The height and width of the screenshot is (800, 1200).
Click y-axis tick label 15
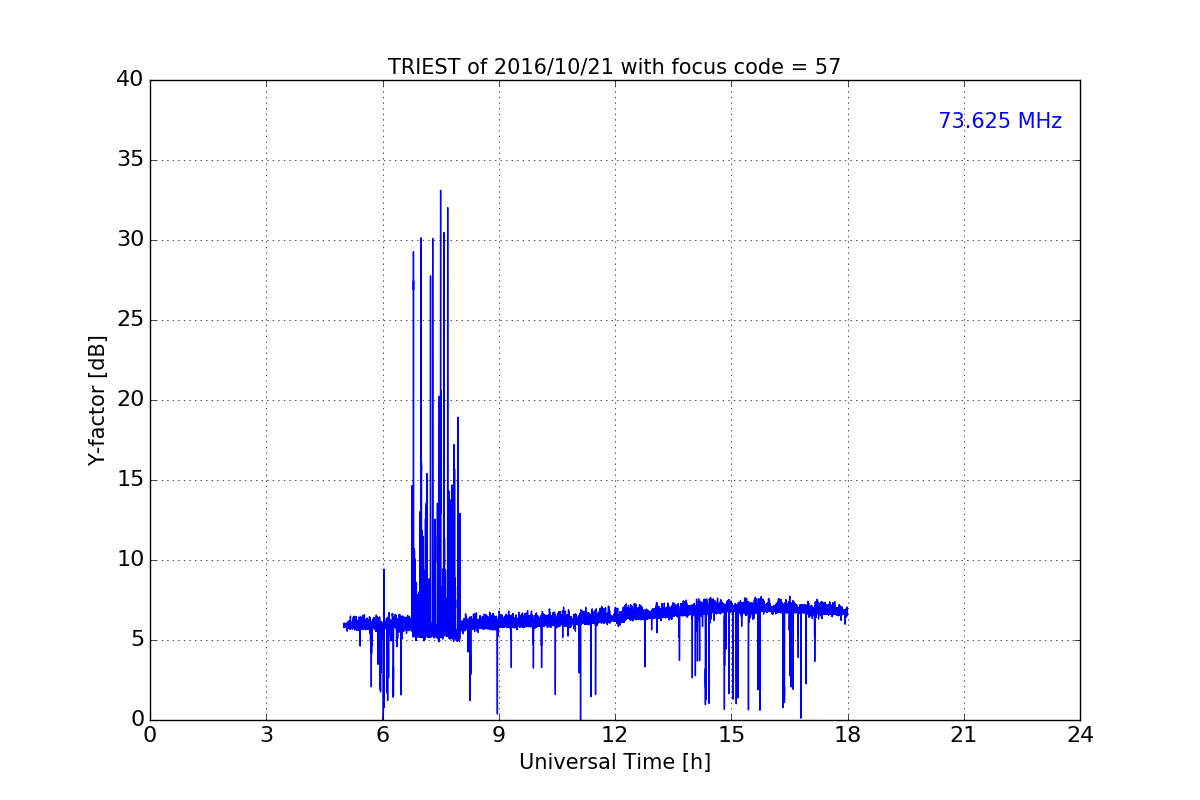[x=130, y=480]
